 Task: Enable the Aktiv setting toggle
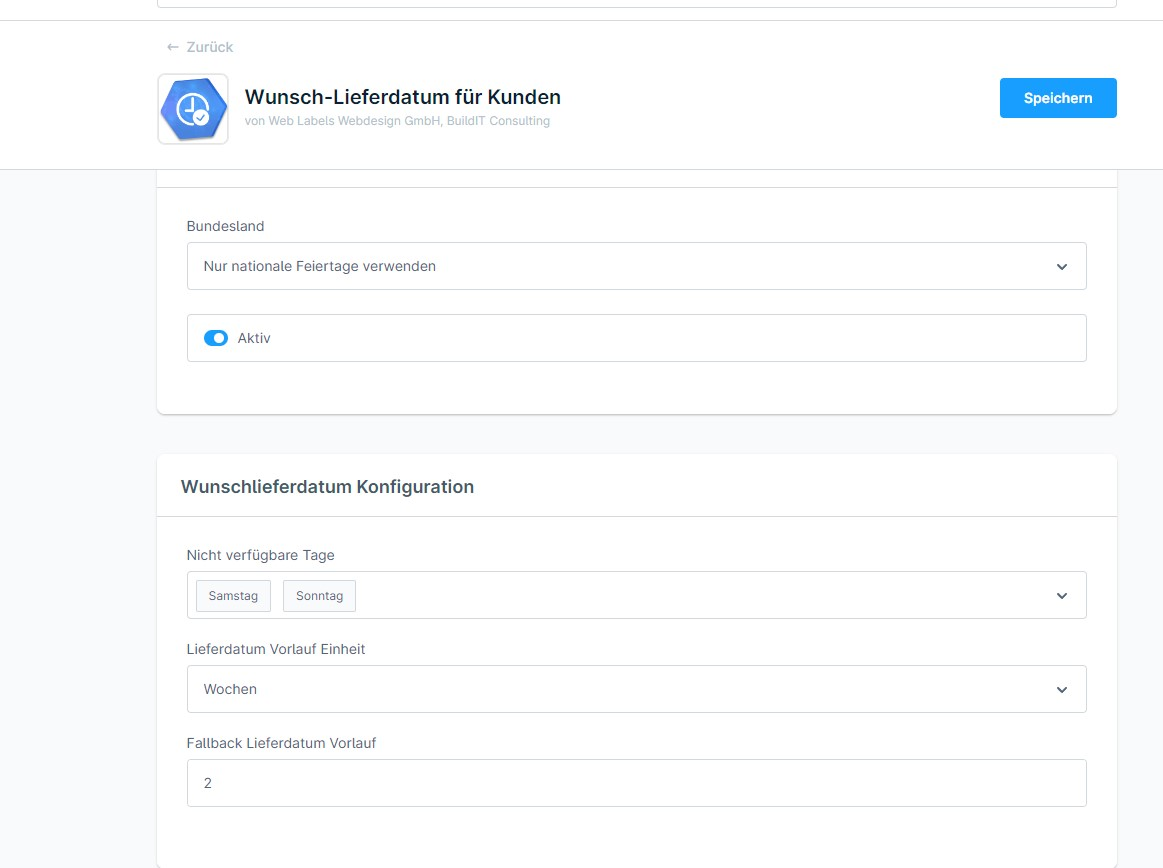(215, 337)
